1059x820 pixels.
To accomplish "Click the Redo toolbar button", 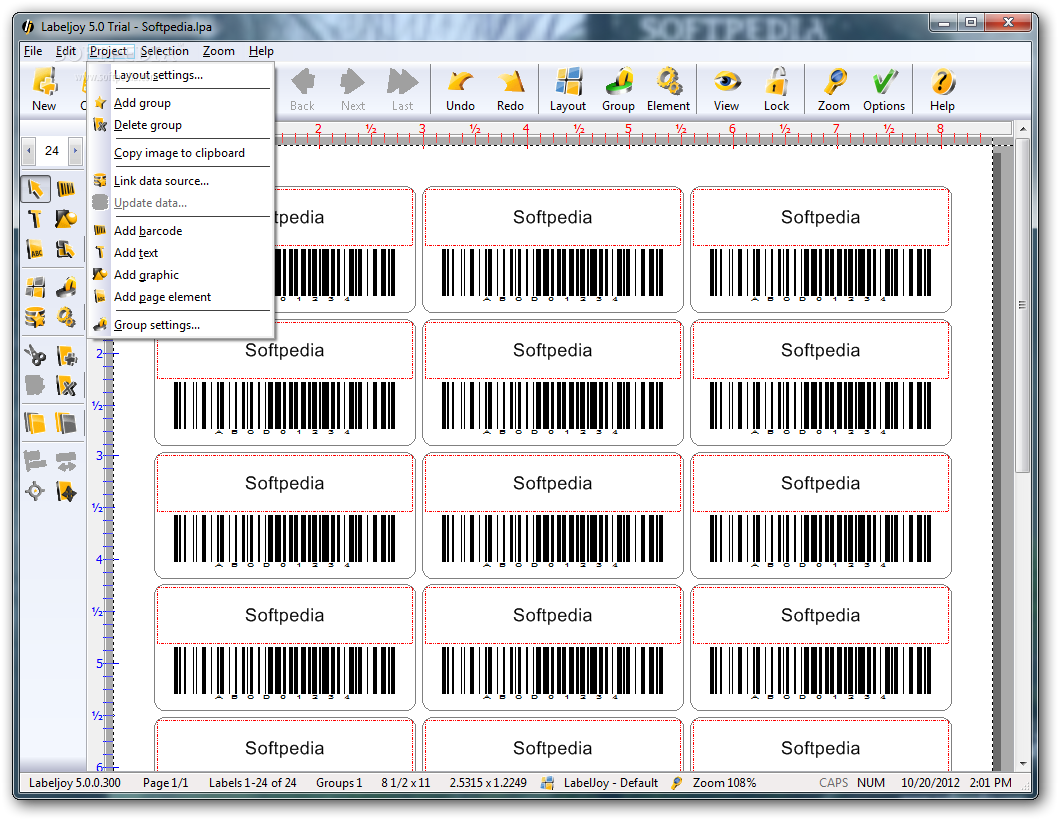I will tap(511, 89).
